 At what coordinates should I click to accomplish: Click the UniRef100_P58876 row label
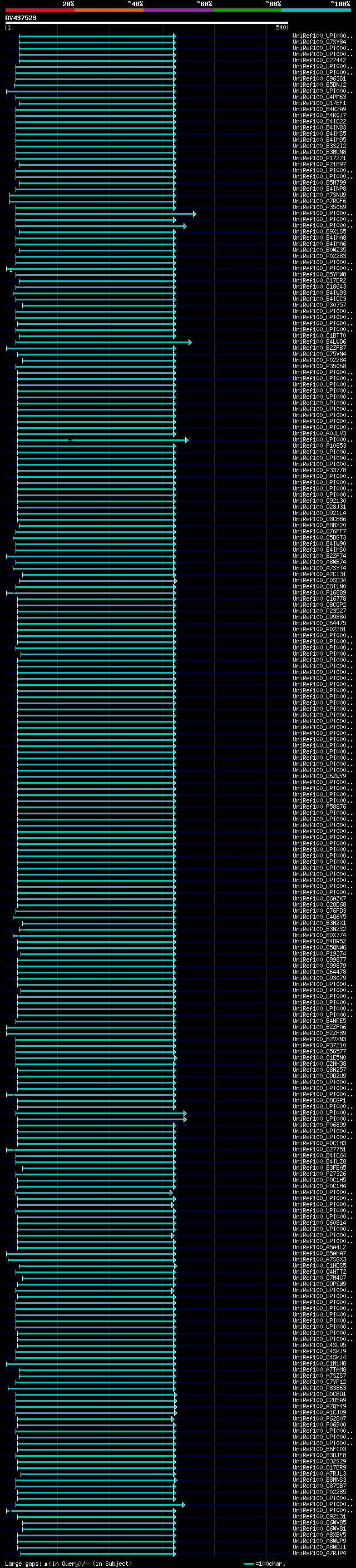click(319, 807)
